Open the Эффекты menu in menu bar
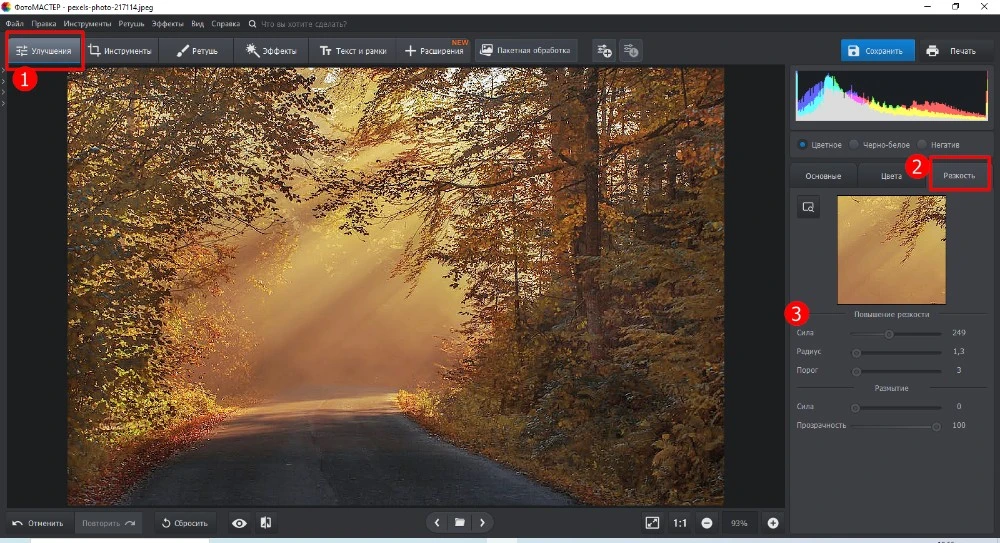Image resolution: width=1000 pixels, height=543 pixels. pyautogui.click(x=166, y=22)
